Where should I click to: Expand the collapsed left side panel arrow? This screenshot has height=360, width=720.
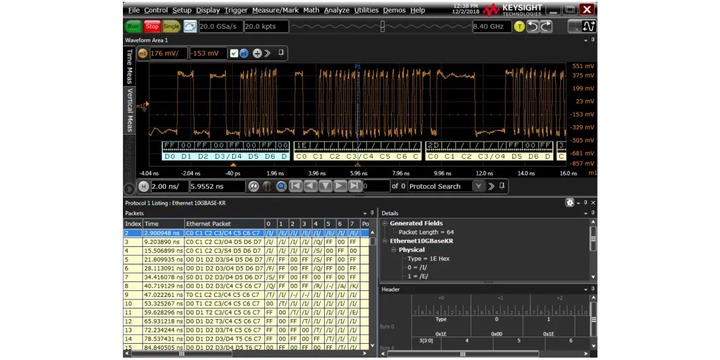129,188
